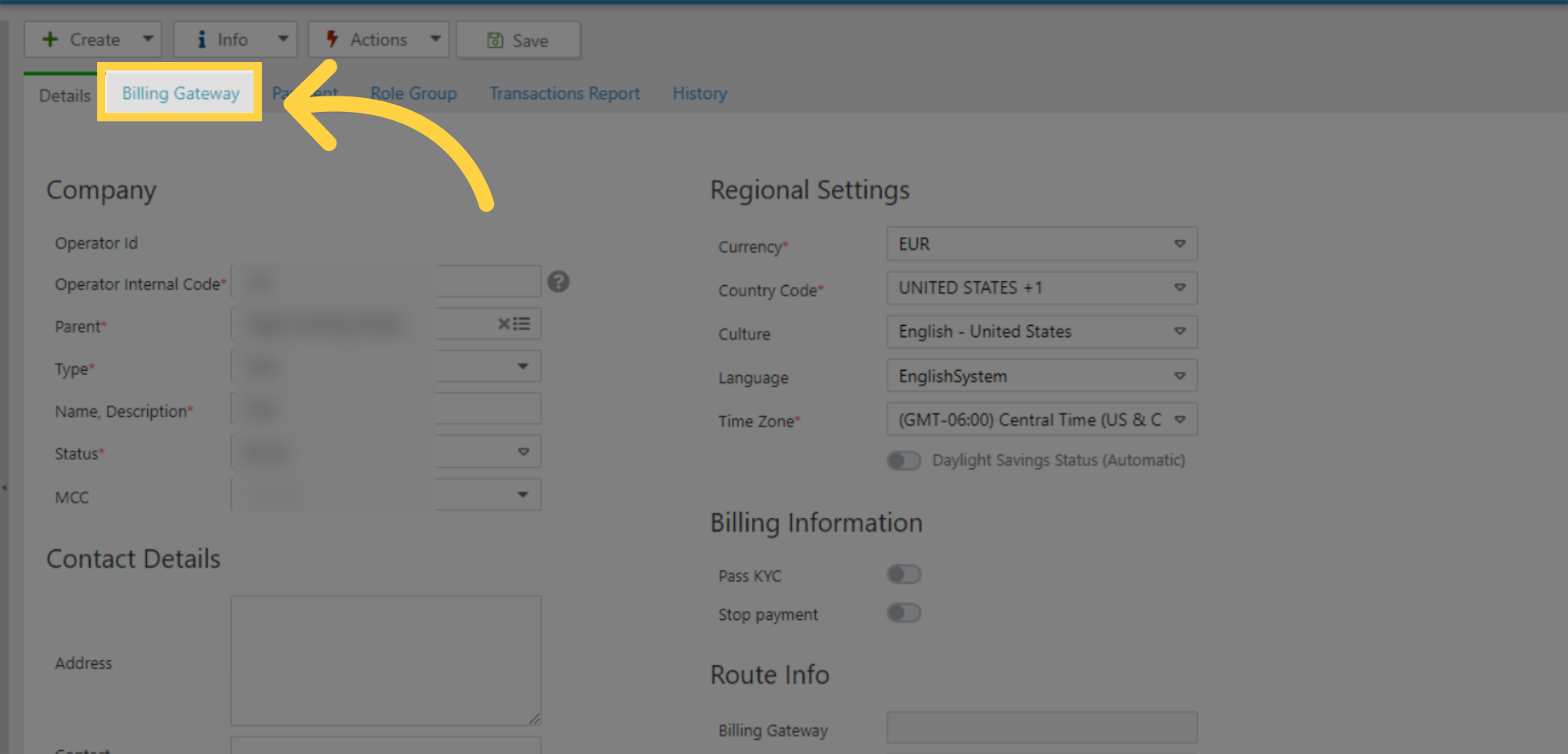The width and height of the screenshot is (1568, 754).
Task: Expand the Create dropdown arrow
Action: coord(148,38)
